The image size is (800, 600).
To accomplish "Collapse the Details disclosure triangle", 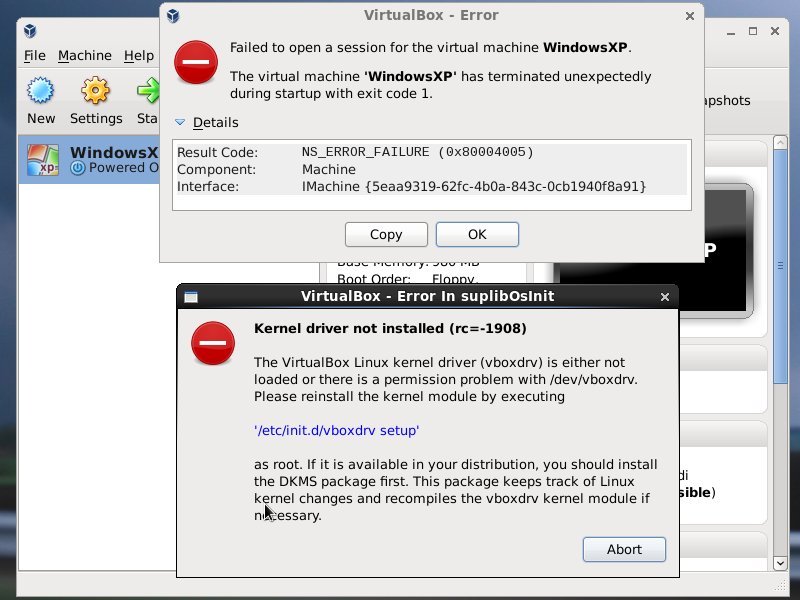I will [180, 122].
